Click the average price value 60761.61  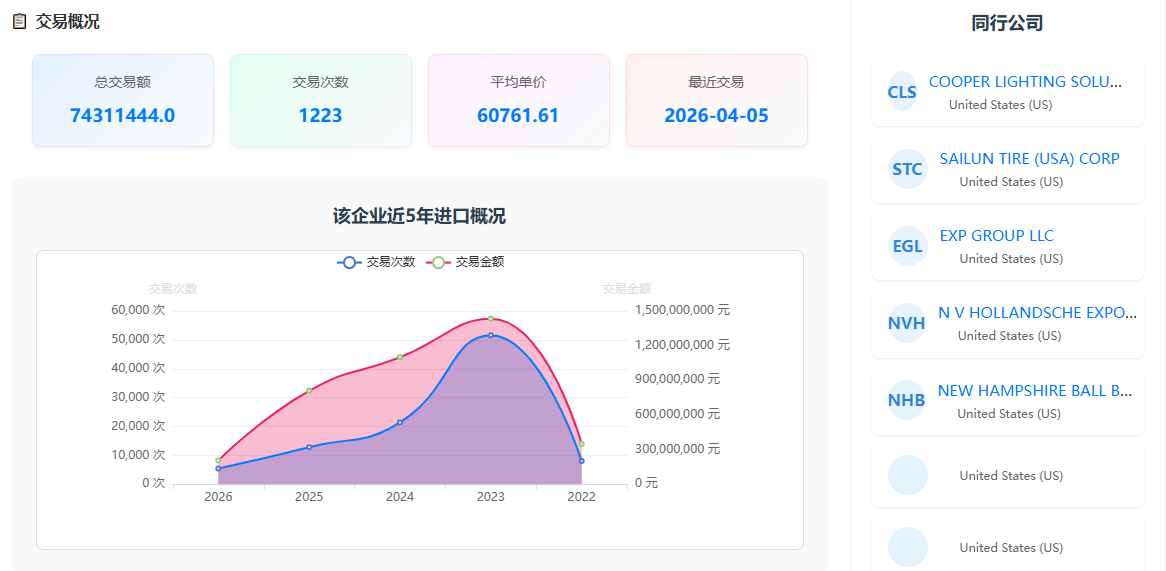(x=518, y=115)
